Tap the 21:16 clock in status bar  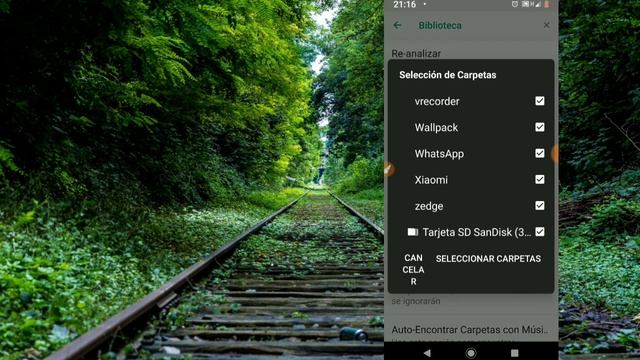click(404, 4)
